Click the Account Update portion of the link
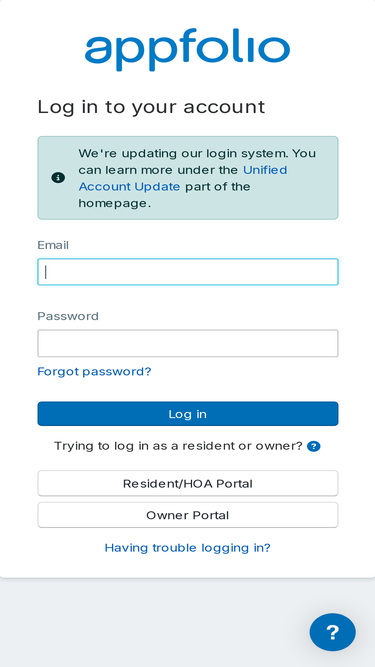The height and width of the screenshot is (667, 375). (x=129, y=187)
